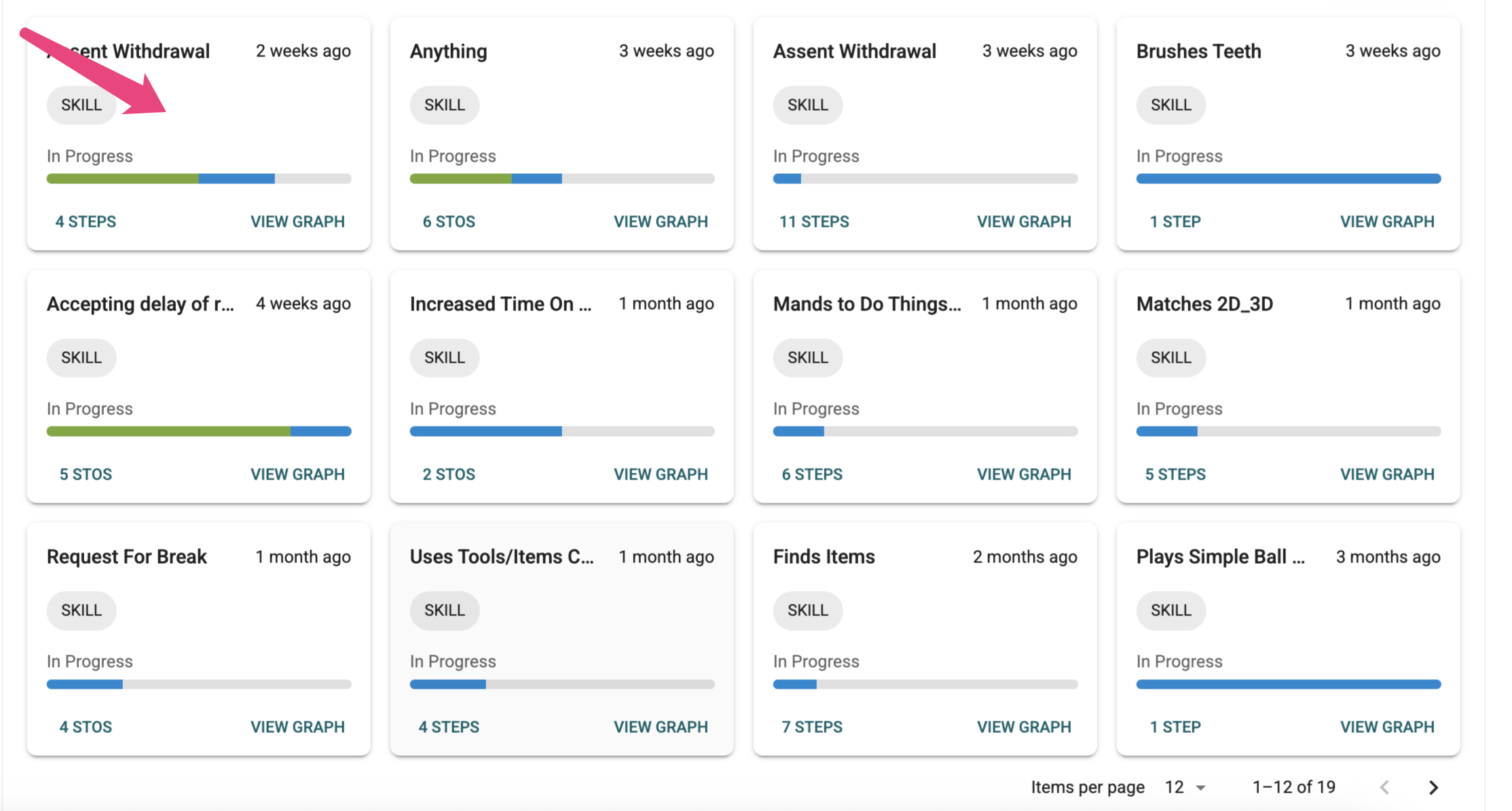Open 5 STOS on Accepting delay card

click(x=86, y=474)
